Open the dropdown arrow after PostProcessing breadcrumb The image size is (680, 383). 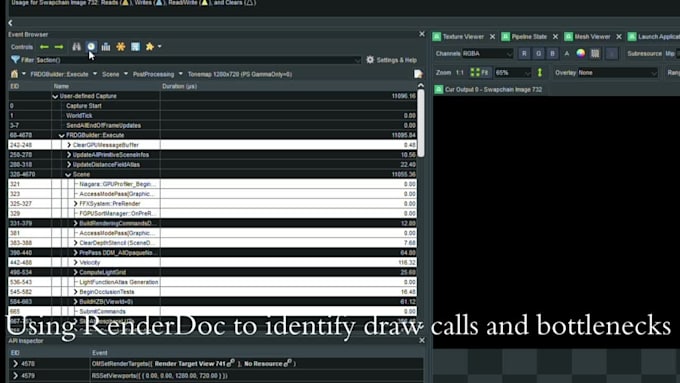click(180, 74)
